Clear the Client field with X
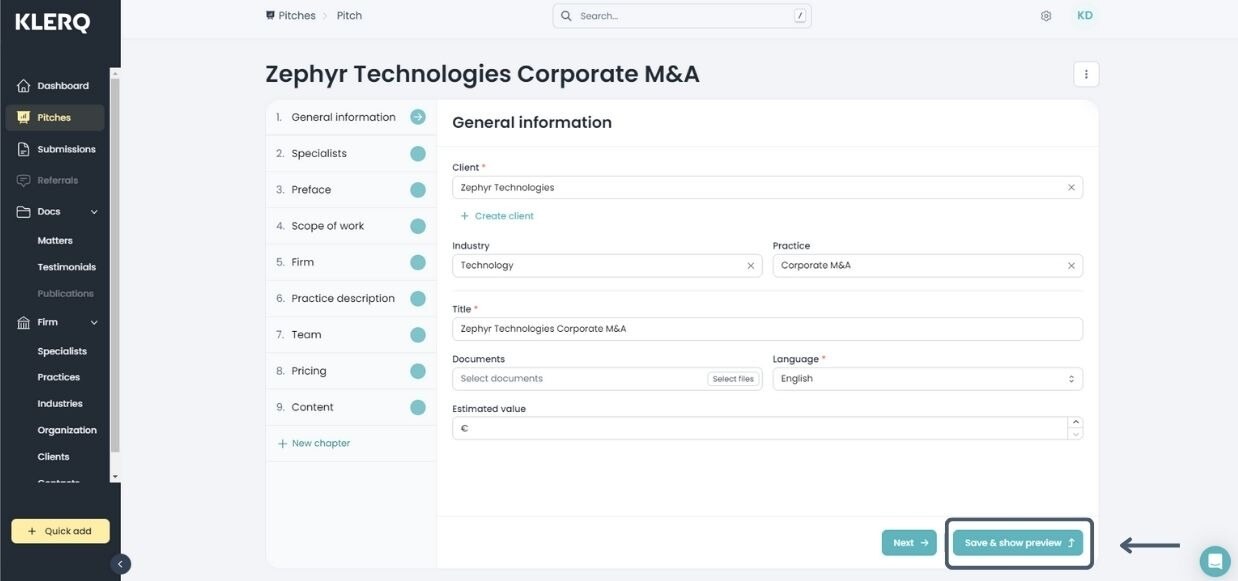 [1071, 187]
